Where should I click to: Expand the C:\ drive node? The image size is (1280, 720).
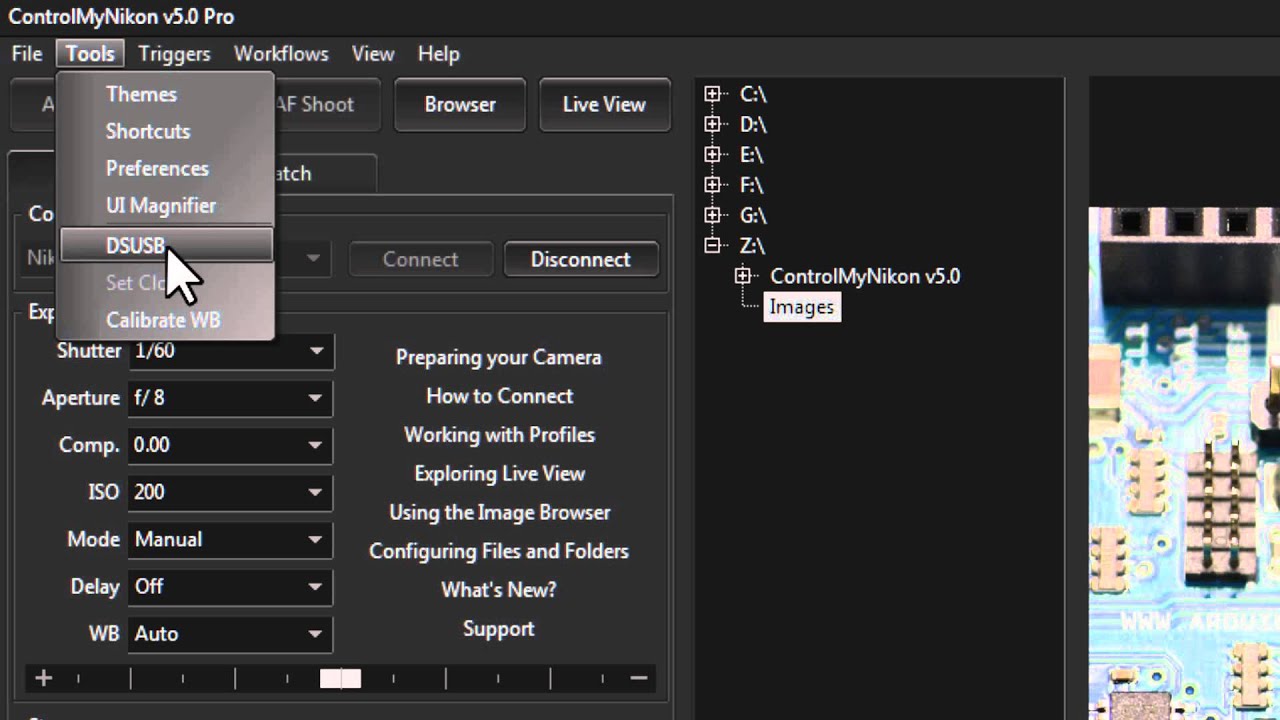tap(712, 94)
